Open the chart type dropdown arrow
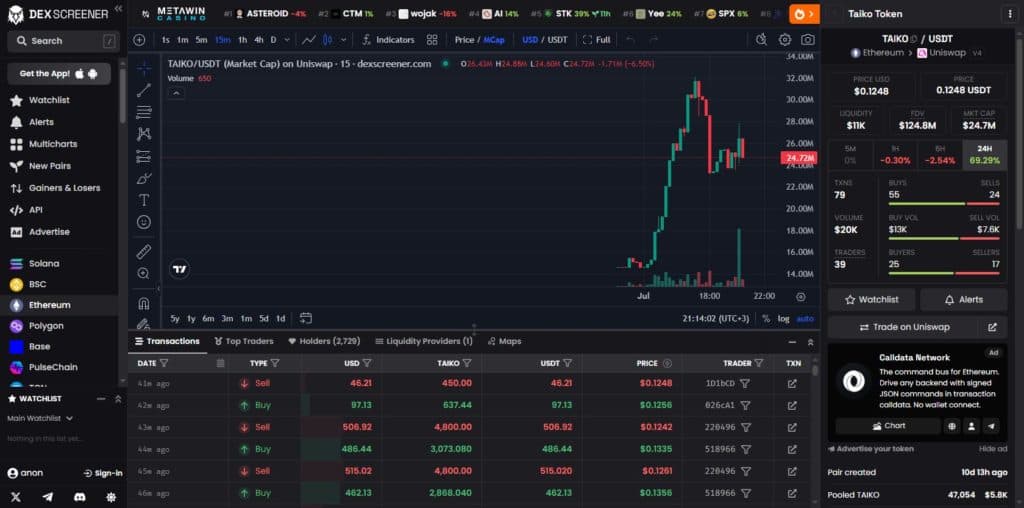This screenshot has height=508, width=1024. coord(344,40)
